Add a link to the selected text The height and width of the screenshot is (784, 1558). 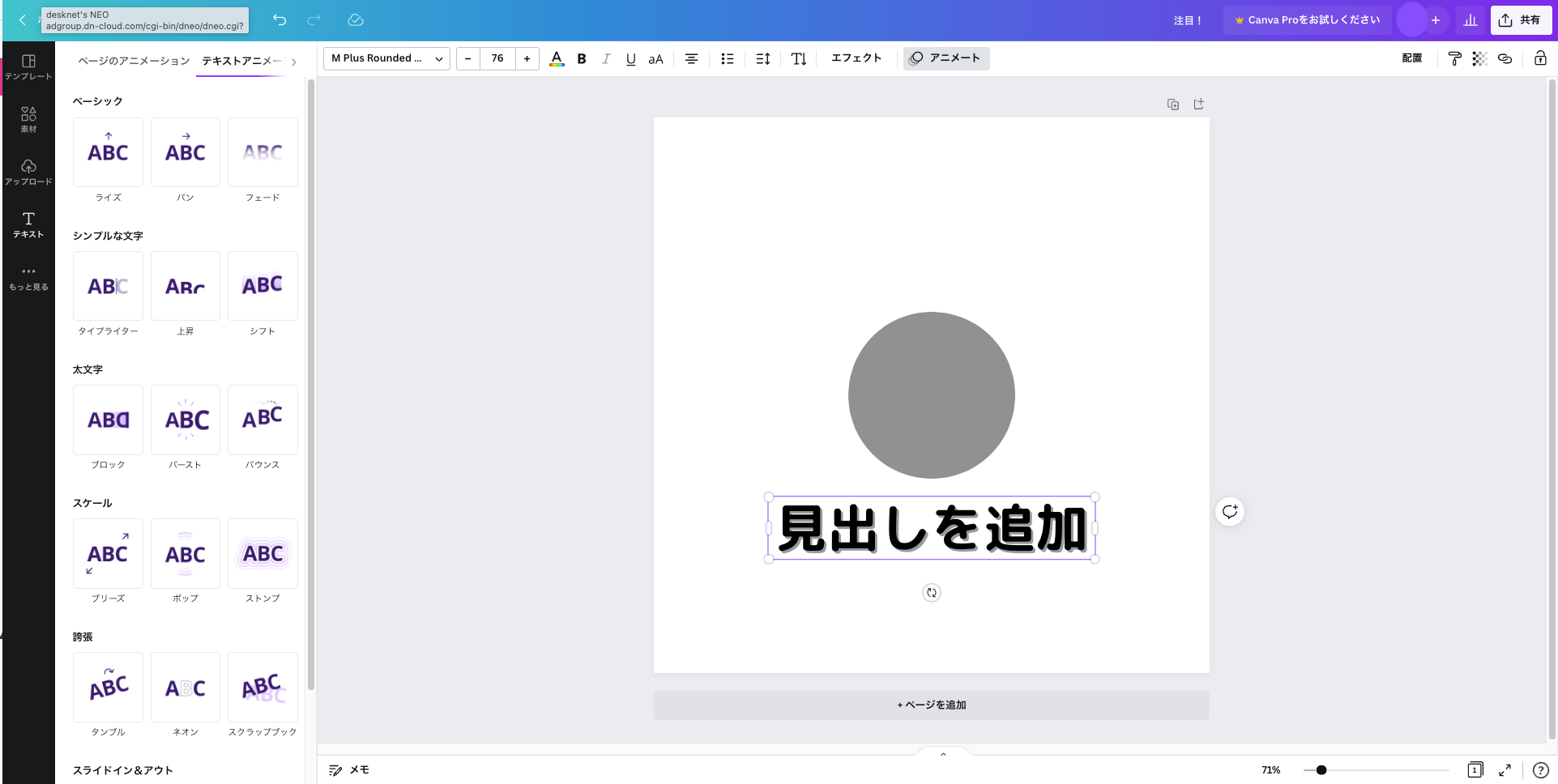click(x=1505, y=58)
